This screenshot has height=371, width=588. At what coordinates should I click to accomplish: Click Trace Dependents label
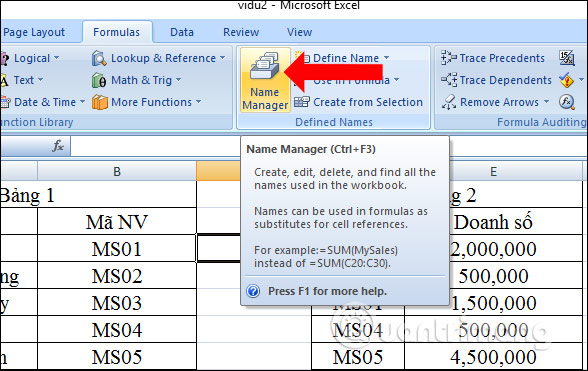(506, 80)
